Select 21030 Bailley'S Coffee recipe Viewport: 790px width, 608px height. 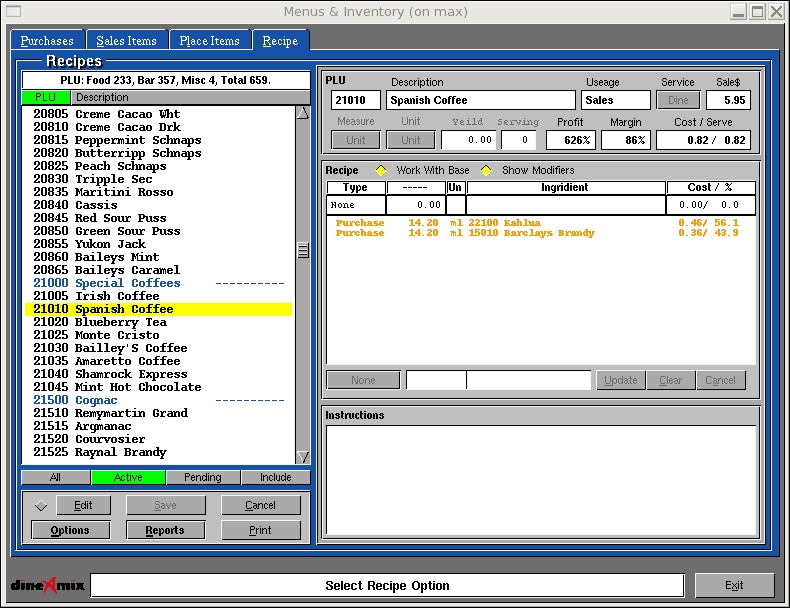click(158, 348)
